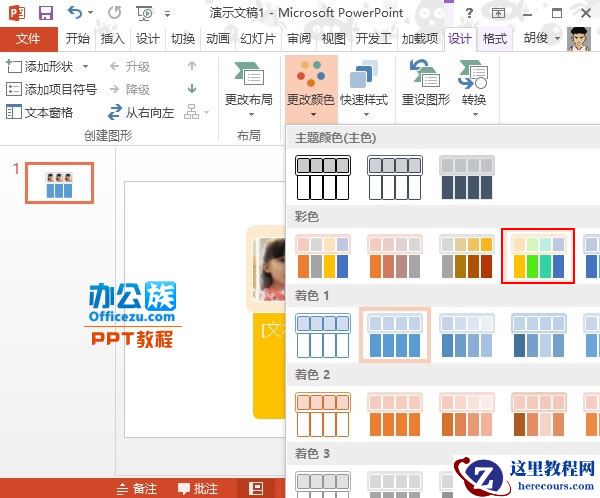This screenshot has height=498, width=600.
Task: Select highlighted yellow-green-blue colorful scheme
Action: coord(538,256)
